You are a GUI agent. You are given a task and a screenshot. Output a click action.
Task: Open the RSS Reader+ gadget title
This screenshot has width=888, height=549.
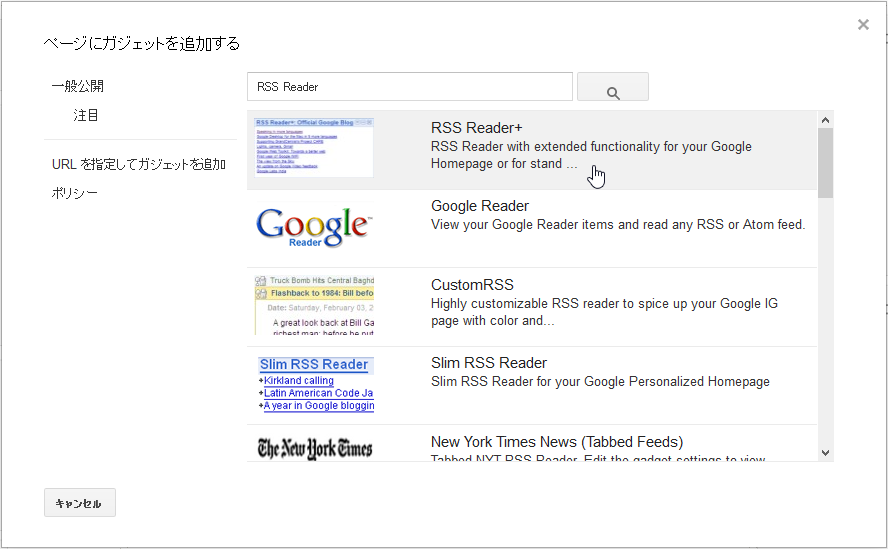(476, 127)
